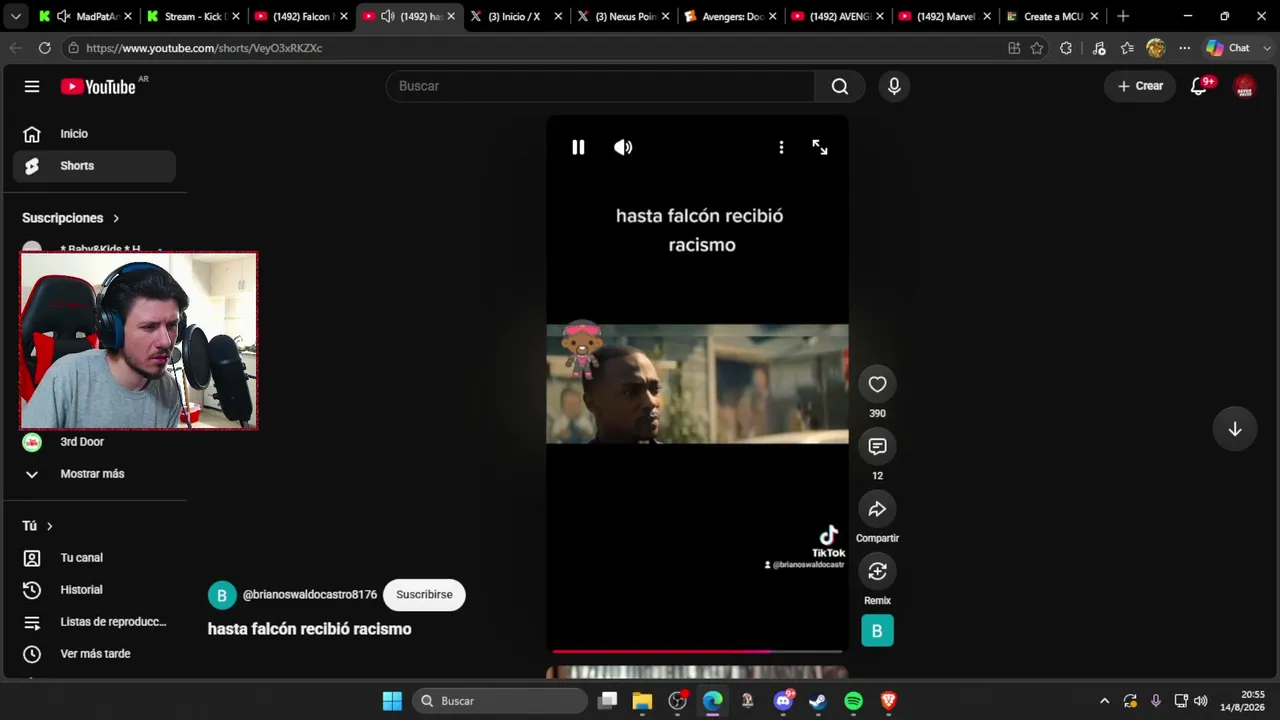Switch to the (1492) Falcon YouTube tab
Screen dimensions: 1280x720
(x=300, y=16)
